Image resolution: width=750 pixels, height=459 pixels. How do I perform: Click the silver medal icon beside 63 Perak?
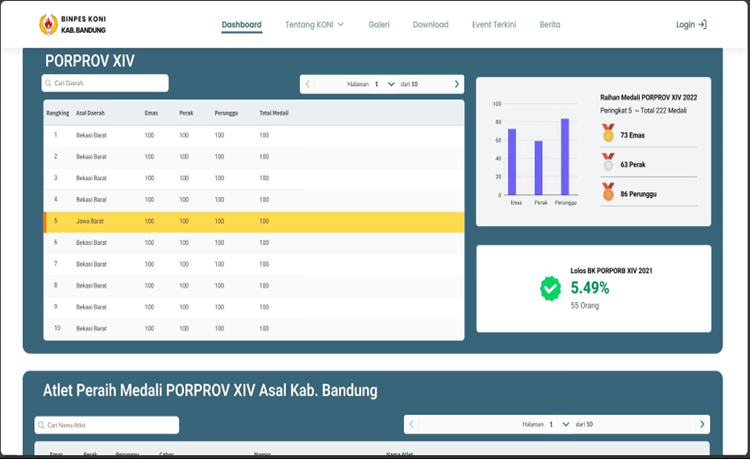point(608,162)
